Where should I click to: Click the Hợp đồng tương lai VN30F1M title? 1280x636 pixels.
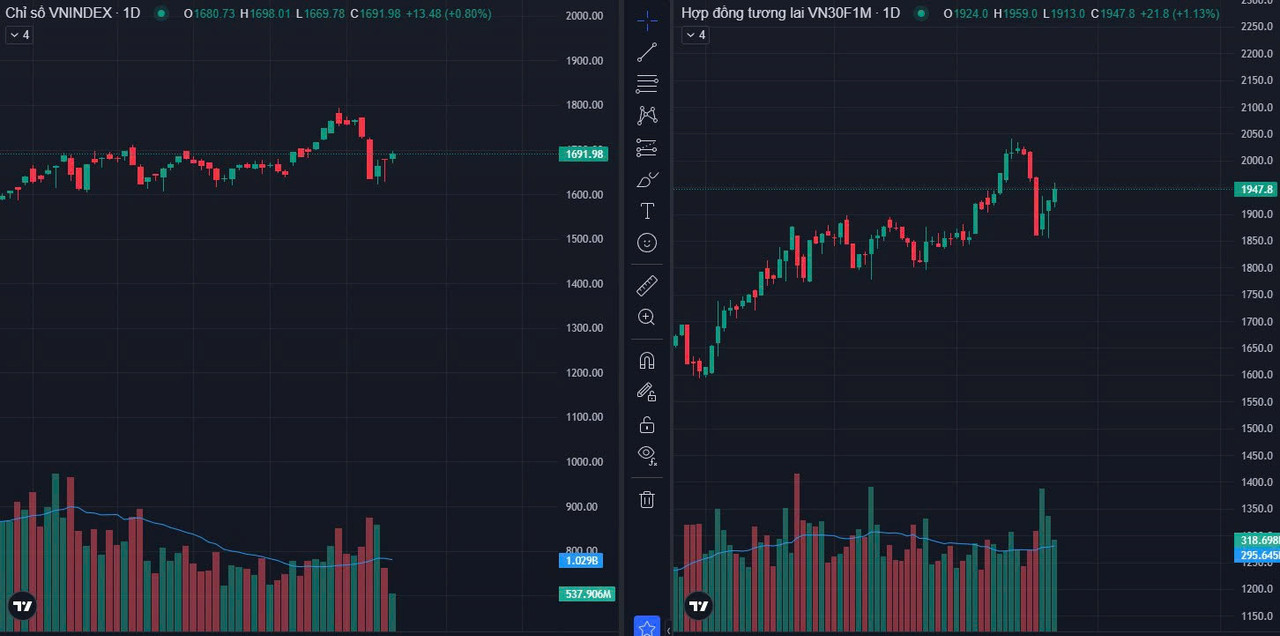[x=791, y=13]
